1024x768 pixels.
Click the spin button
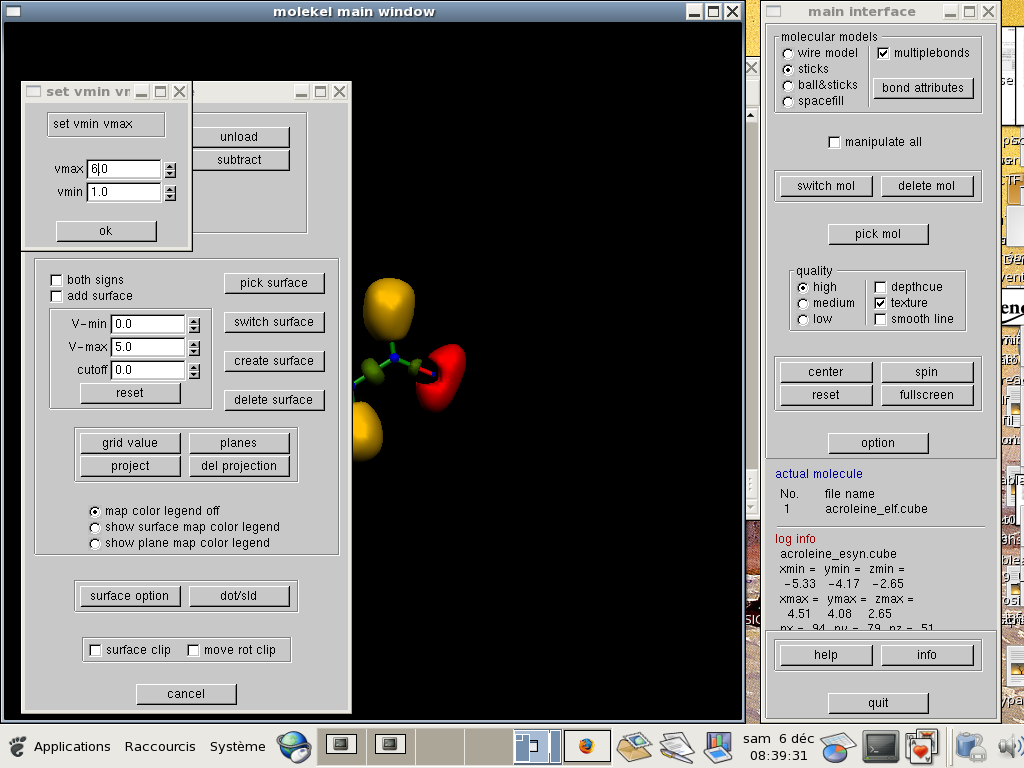click(x=926, y=372)
